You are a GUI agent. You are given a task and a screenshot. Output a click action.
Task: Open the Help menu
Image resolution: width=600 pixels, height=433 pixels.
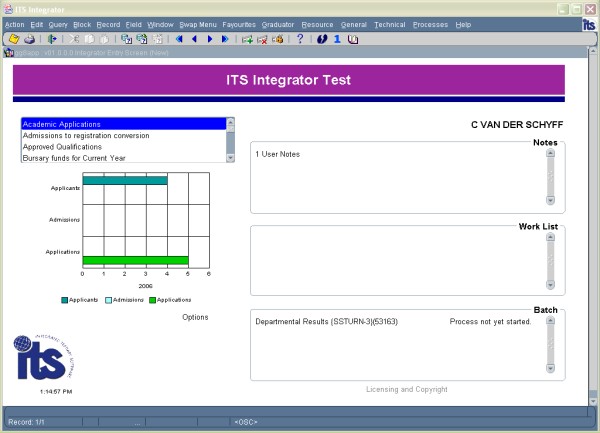tap(463, 25)
